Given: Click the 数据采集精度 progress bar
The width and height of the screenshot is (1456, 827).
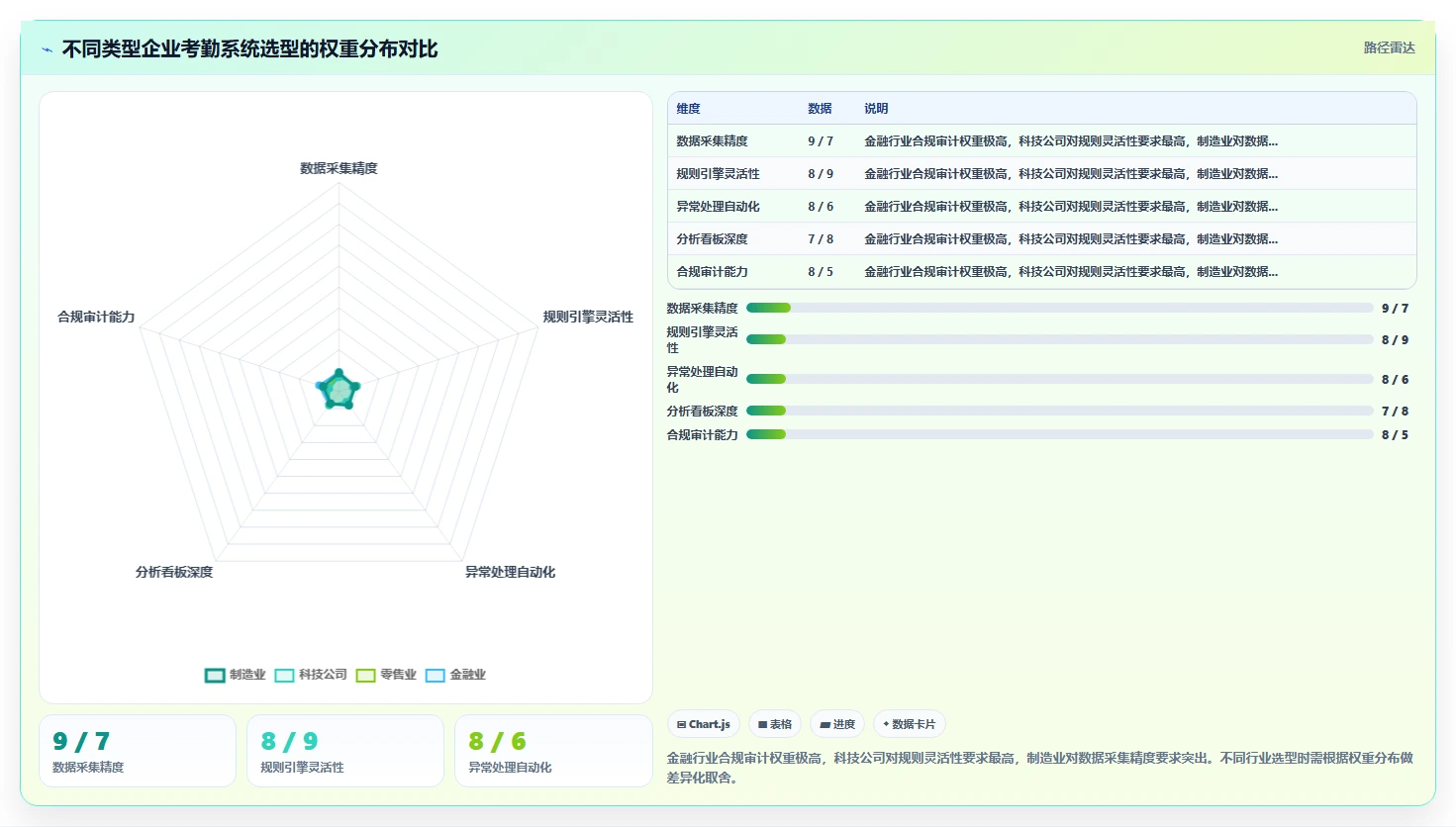Looking at the screenshot, I should point(1060,308).
